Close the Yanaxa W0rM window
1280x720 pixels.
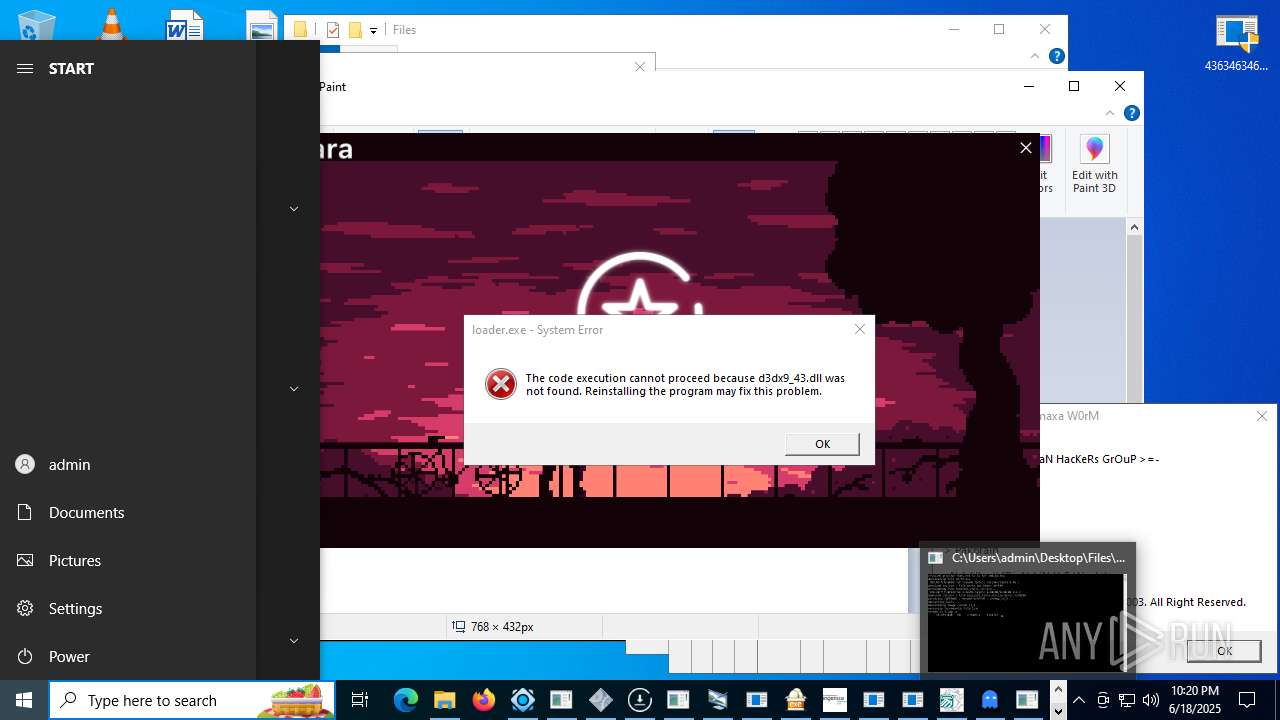tap(1262, 416)
